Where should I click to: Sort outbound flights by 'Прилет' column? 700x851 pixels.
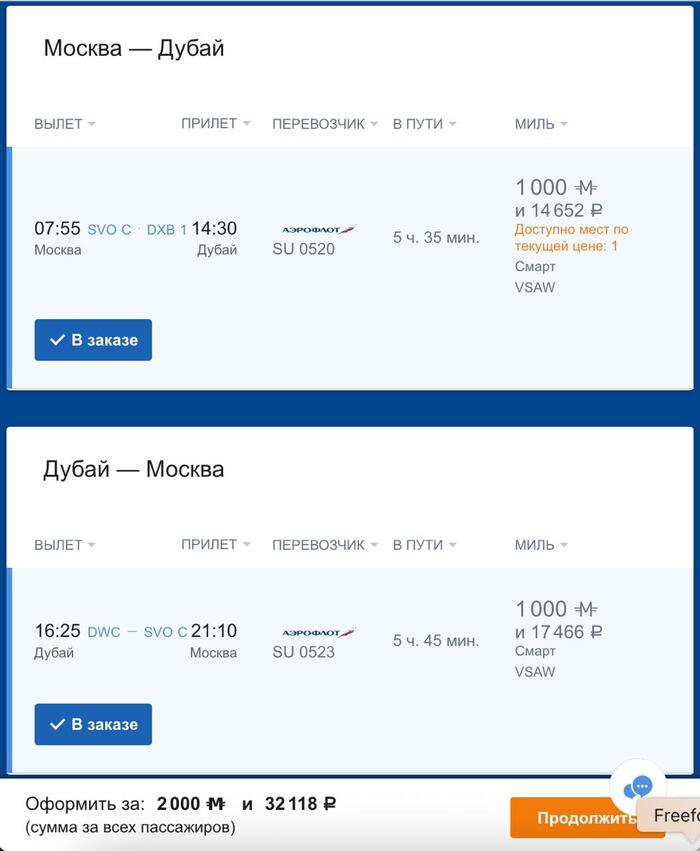pos(215,124)
